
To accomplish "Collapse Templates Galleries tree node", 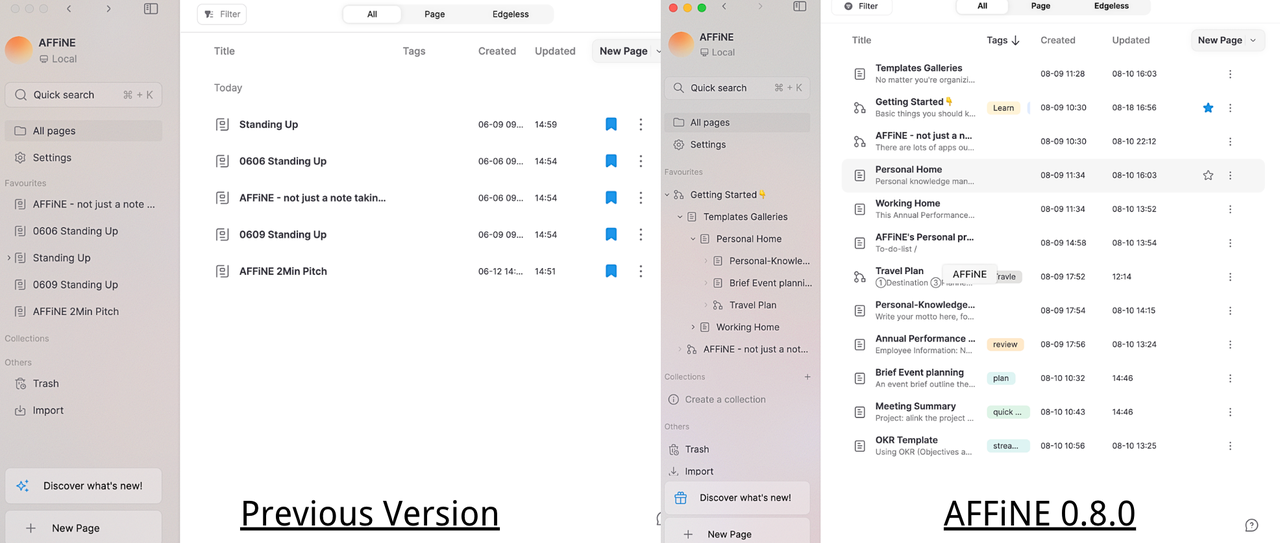I will coord(680,217).
